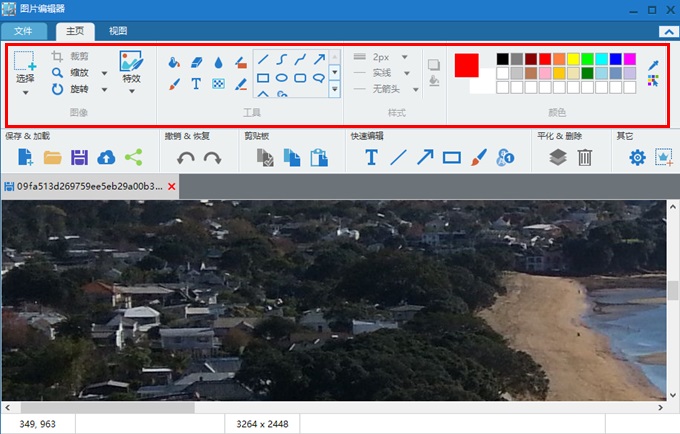
Task: Select the eyedropper color picker tool
Action: click(654, 64)
